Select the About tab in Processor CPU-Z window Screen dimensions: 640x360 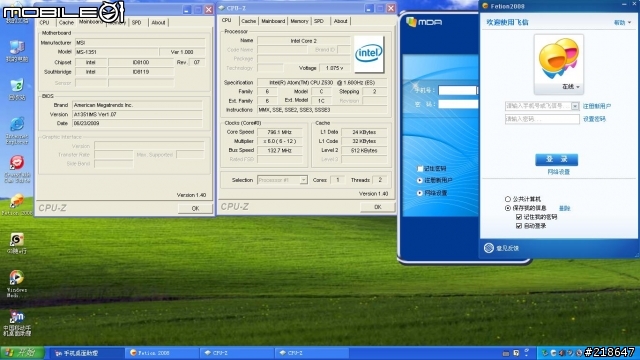click(x=340, y=21)
